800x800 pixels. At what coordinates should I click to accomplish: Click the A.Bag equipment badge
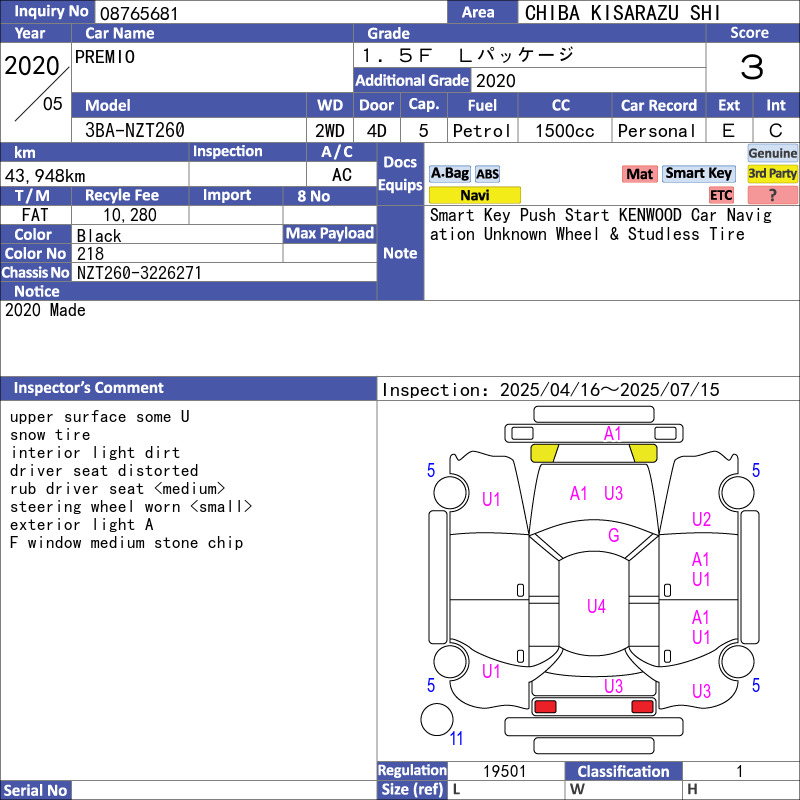point(449,174)
